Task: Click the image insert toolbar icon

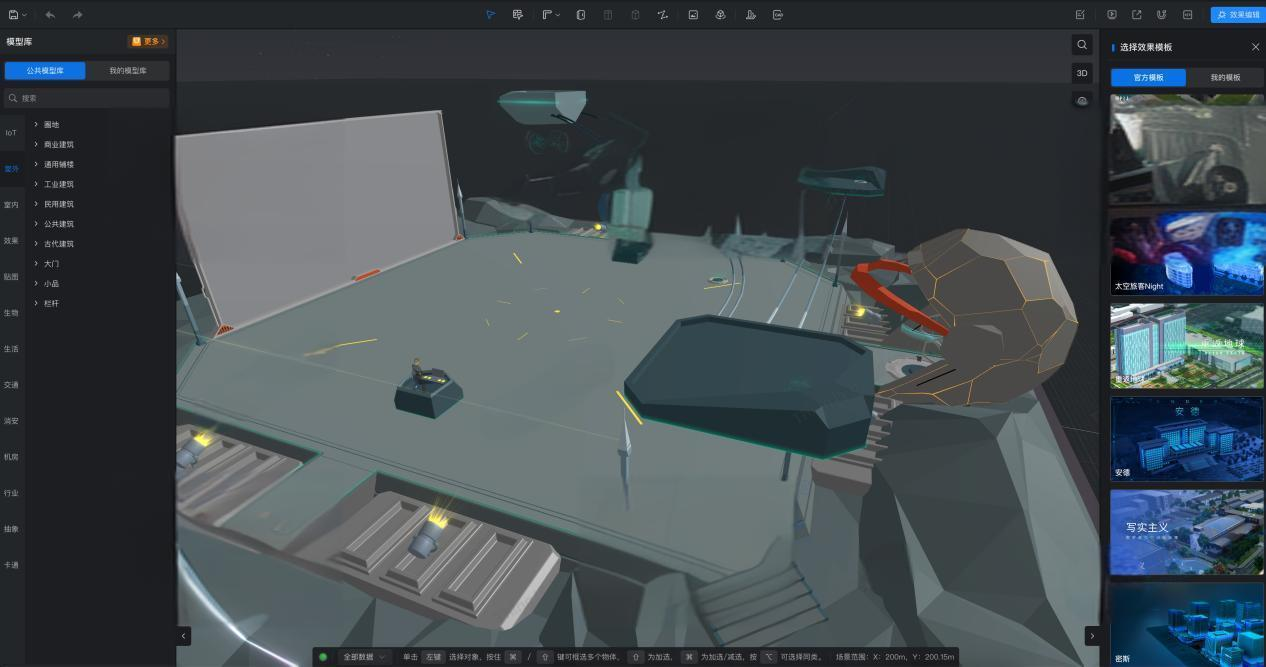Action: coord(693,15)
